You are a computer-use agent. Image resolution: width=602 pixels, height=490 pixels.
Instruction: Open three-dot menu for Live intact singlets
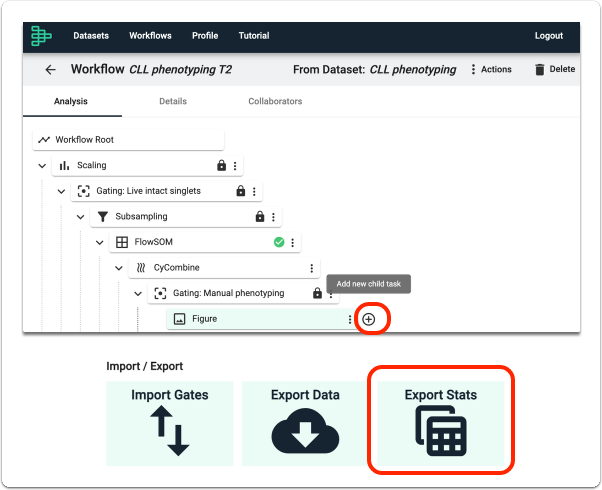(x=254, y=191)
